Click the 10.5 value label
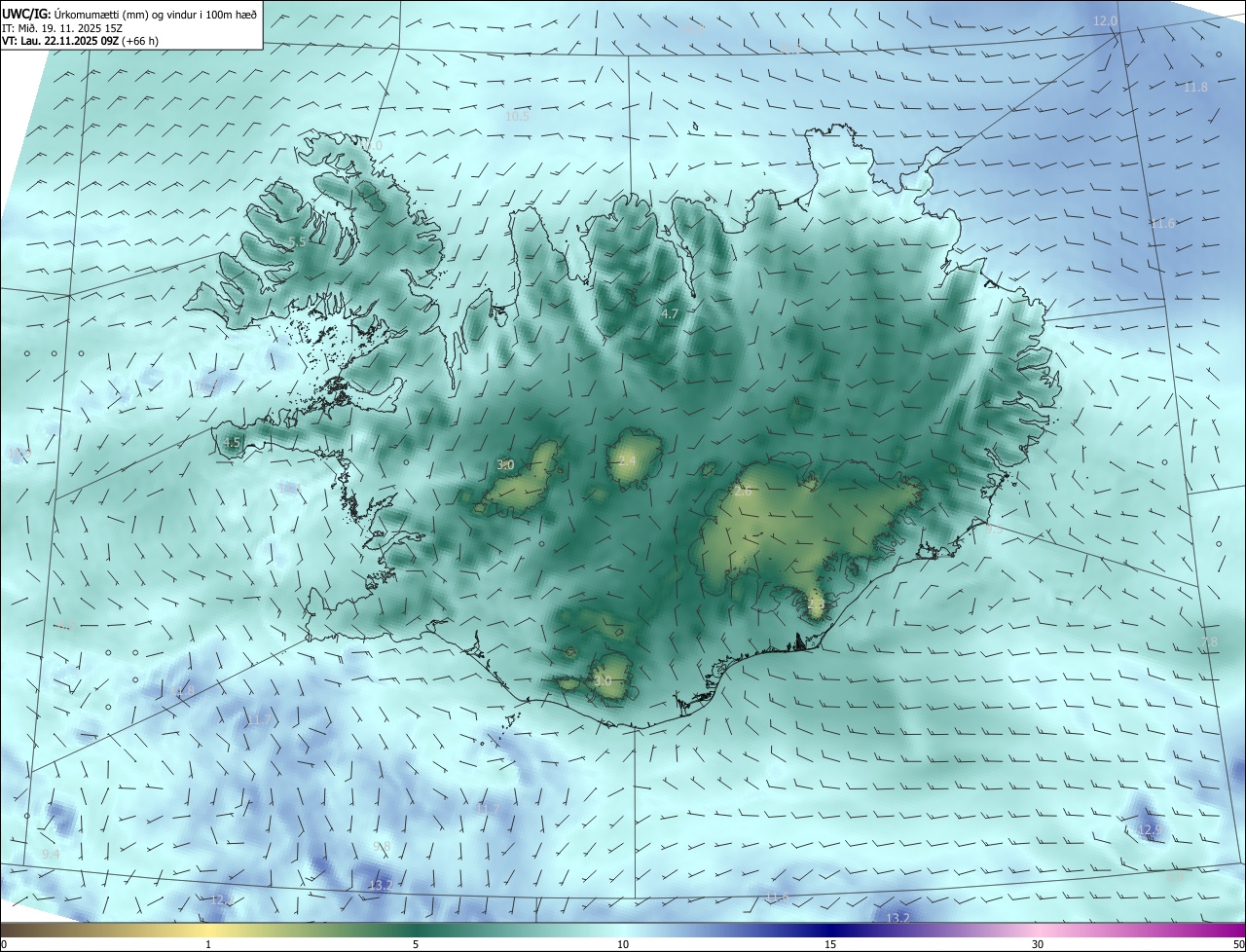This screenshot has height=952, width=1246. pos(517,116)
